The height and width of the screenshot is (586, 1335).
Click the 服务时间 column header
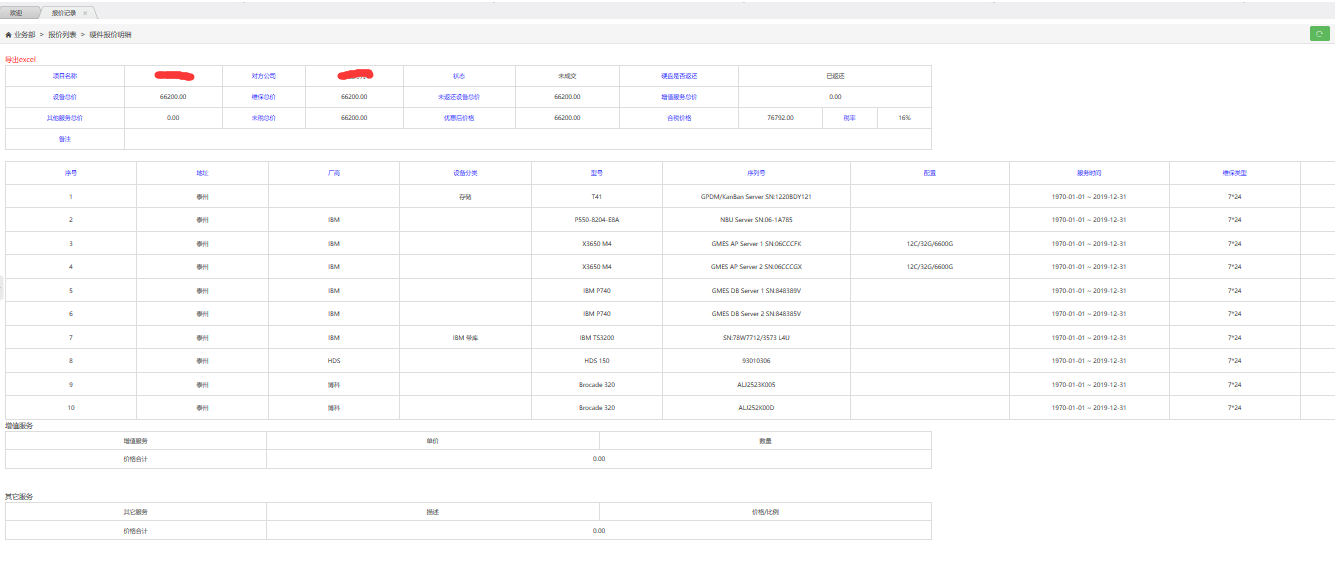pos(1089,173)
